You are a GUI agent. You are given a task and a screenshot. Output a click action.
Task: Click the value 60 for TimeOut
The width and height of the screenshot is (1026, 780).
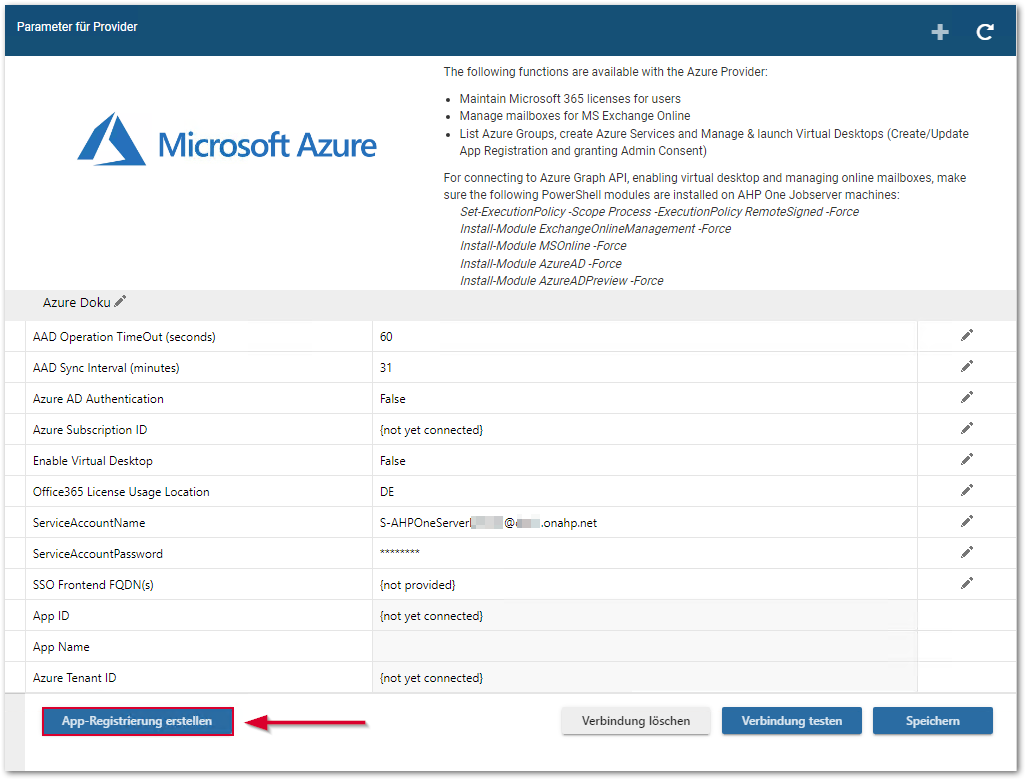386,336
